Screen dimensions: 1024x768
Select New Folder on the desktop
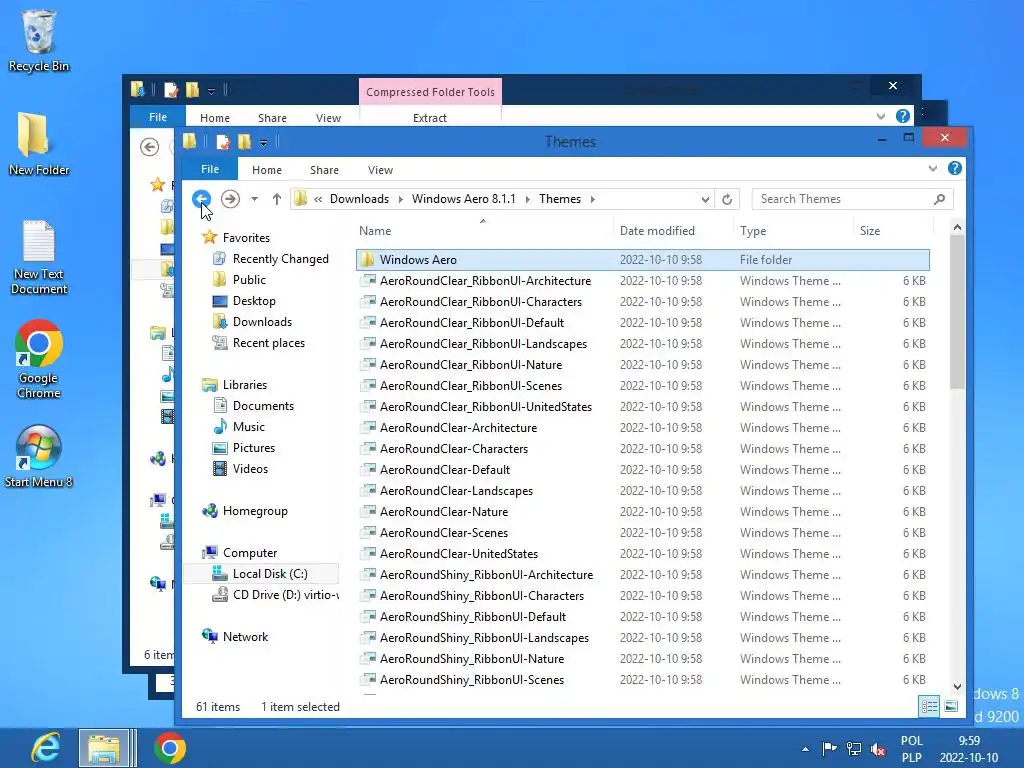[39, 144]
